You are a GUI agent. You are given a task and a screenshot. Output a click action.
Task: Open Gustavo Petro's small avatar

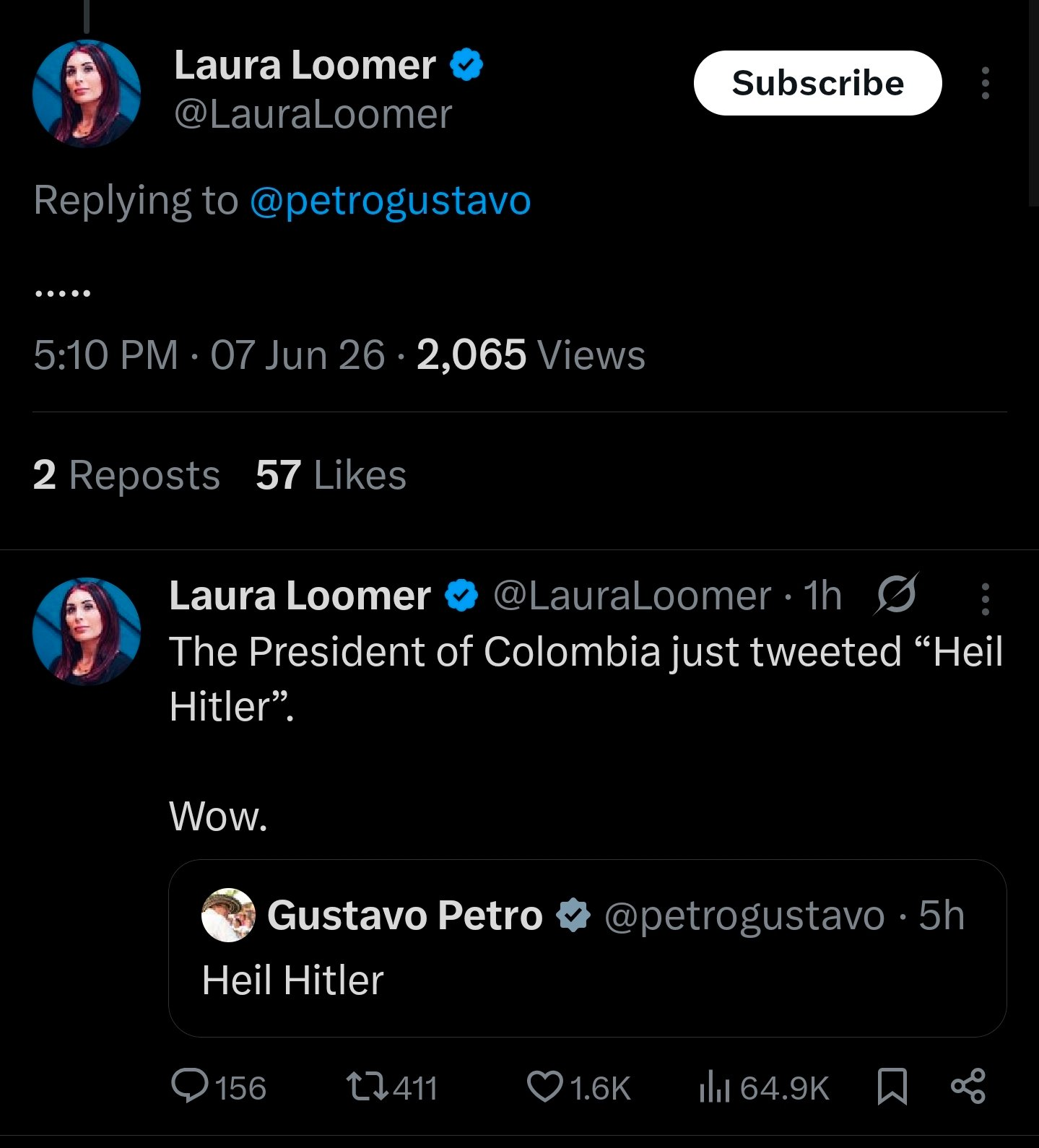(x=228, y=915)
